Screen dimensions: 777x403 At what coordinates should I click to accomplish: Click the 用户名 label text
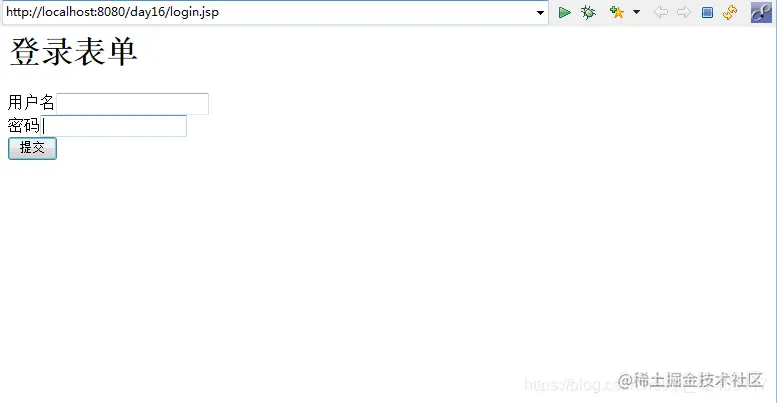tap(31, 103)
